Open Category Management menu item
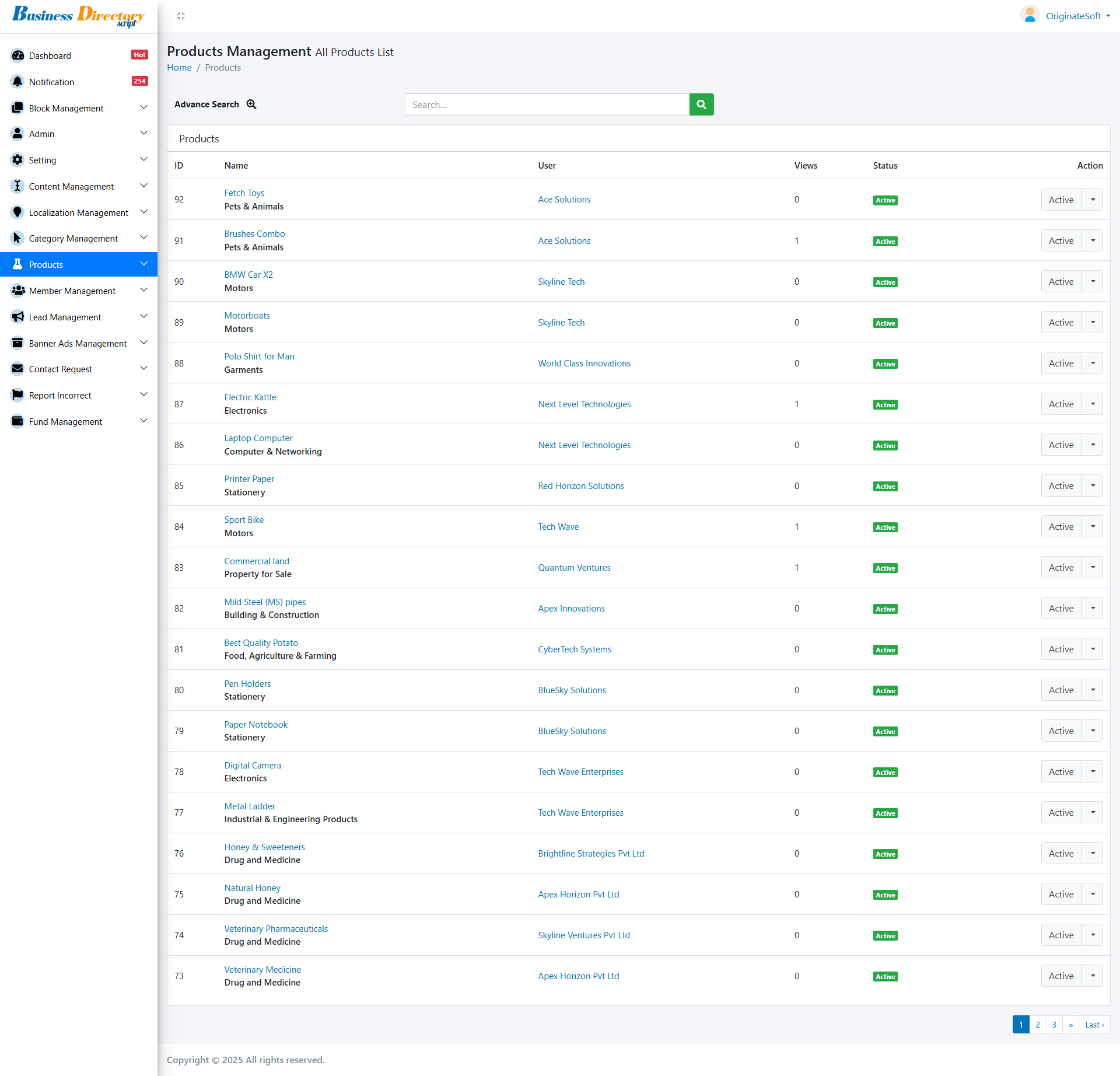Viewport: 1120px width, 1076px height. tap(73, 238)
